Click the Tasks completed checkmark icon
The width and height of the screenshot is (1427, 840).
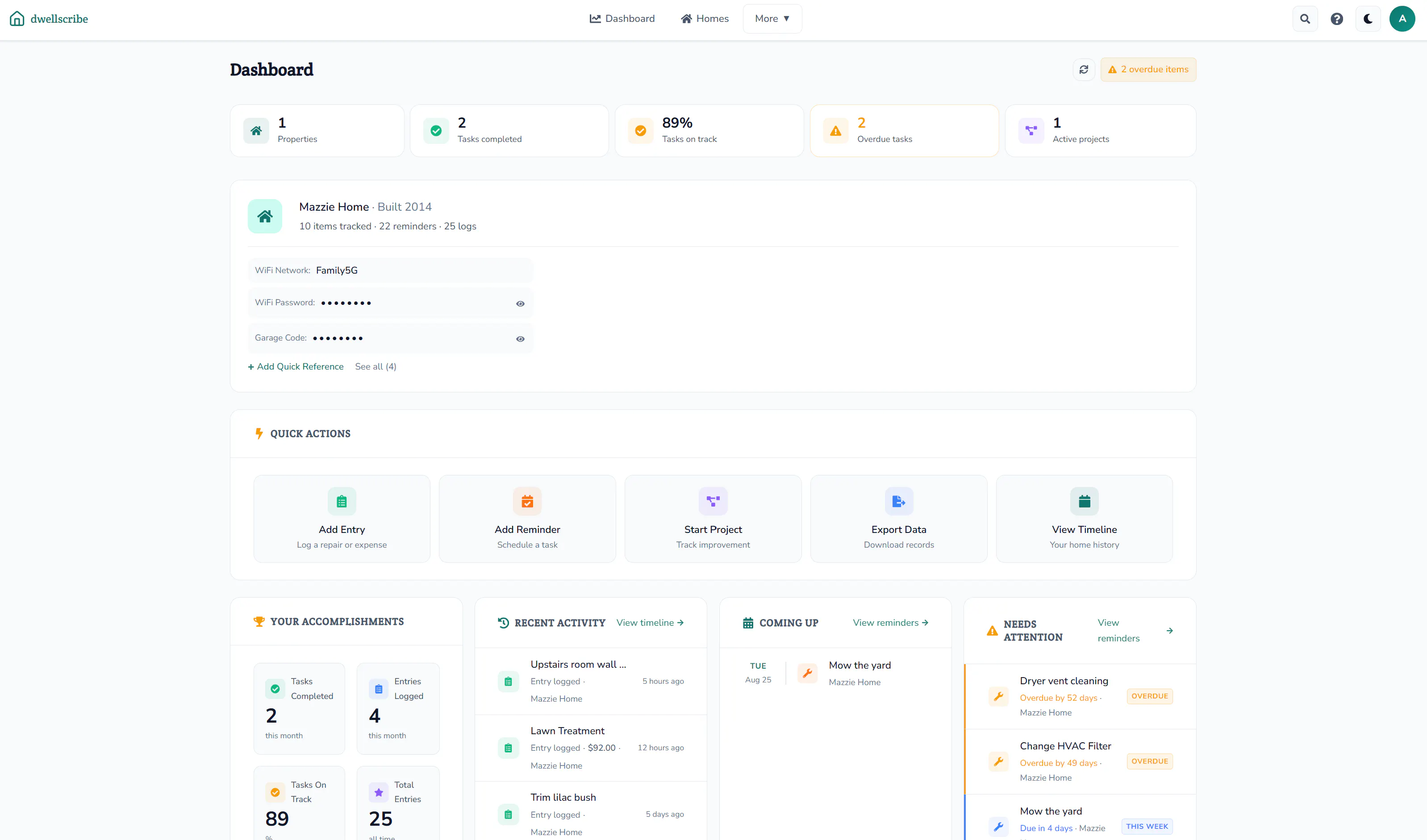coord(436,131)
